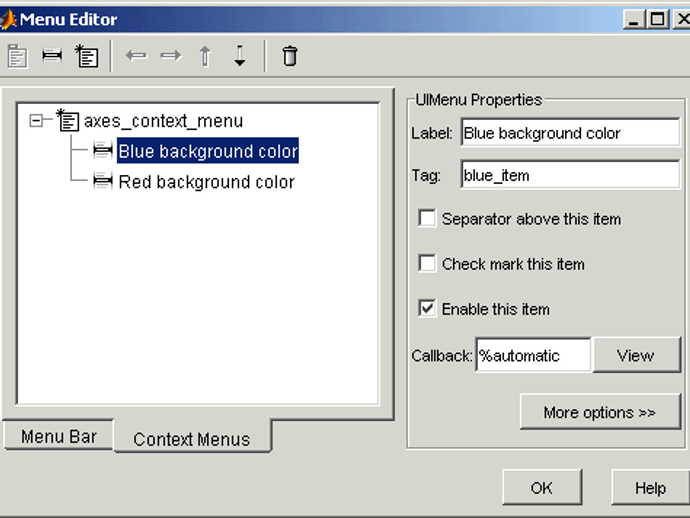This screenshot has height=518, width=690.
Task: Click the Move Selected Item Up arrow
Action: coord(205,56)
